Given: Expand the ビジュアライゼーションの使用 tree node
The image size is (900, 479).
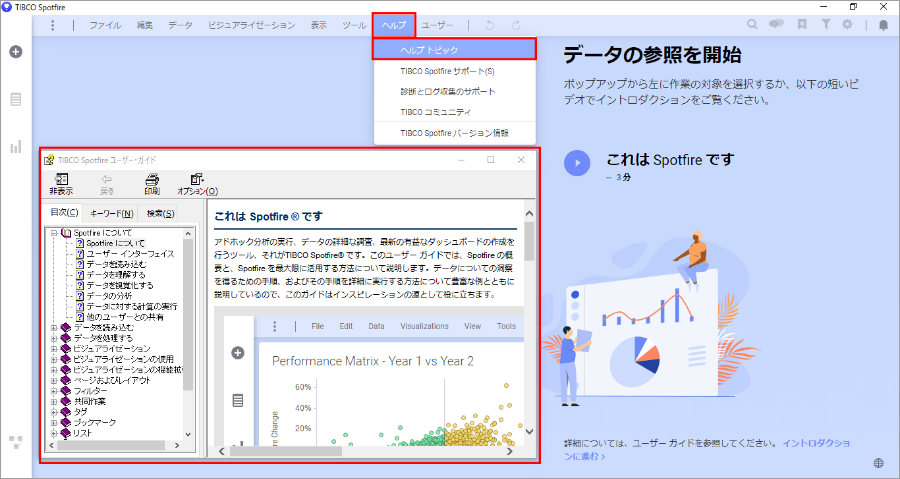Looking at the screenshot, I should click(54, 359).
